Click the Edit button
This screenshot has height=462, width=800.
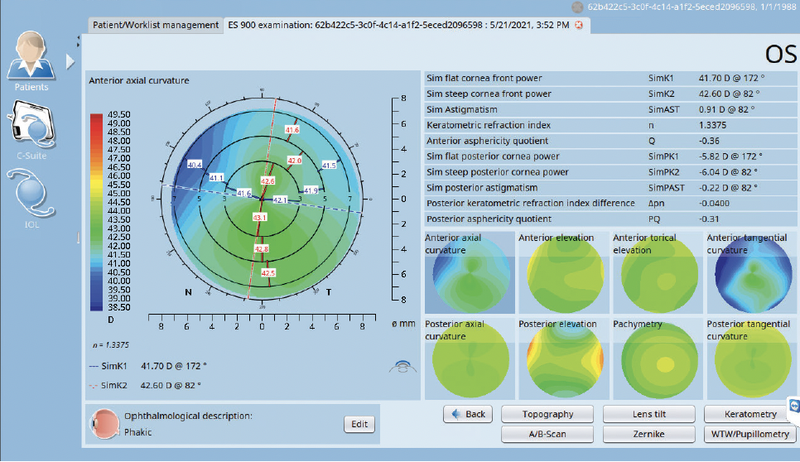tap(359, 424)
